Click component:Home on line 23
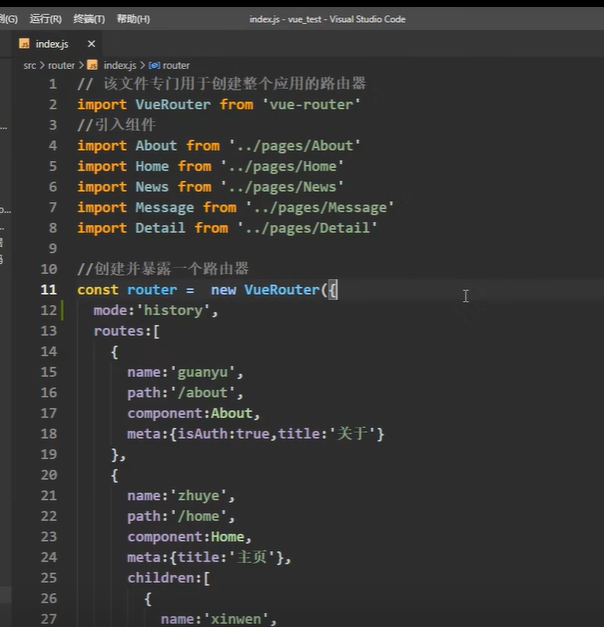 tap(186, 537)
